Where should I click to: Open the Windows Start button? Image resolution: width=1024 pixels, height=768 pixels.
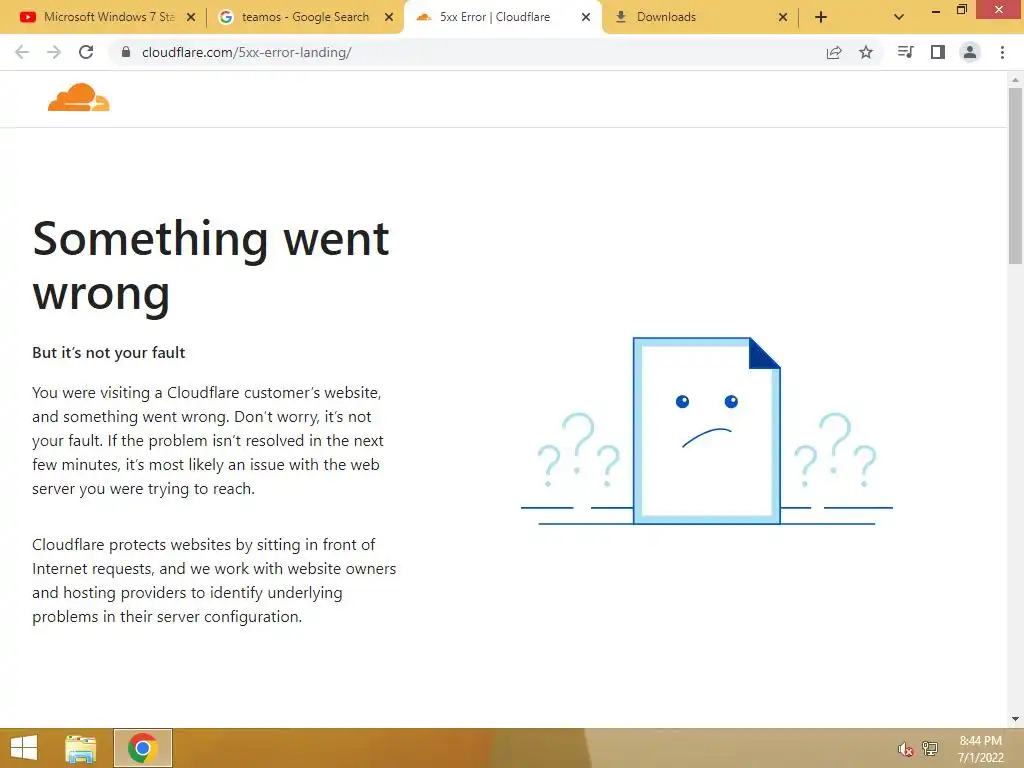pyautogui.click(x=24, y=748)
